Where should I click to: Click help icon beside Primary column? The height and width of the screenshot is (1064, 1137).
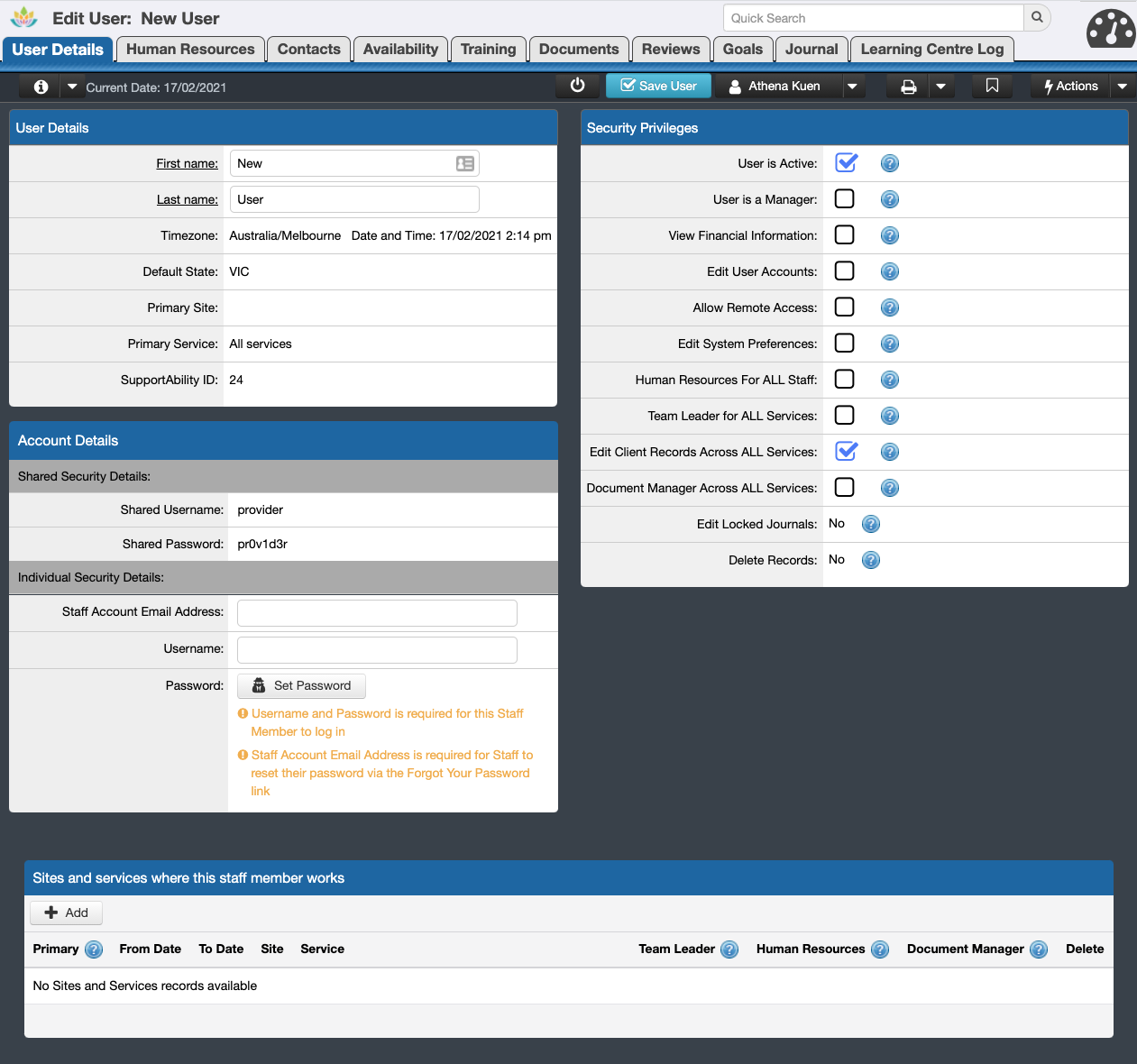pos(94,949)
